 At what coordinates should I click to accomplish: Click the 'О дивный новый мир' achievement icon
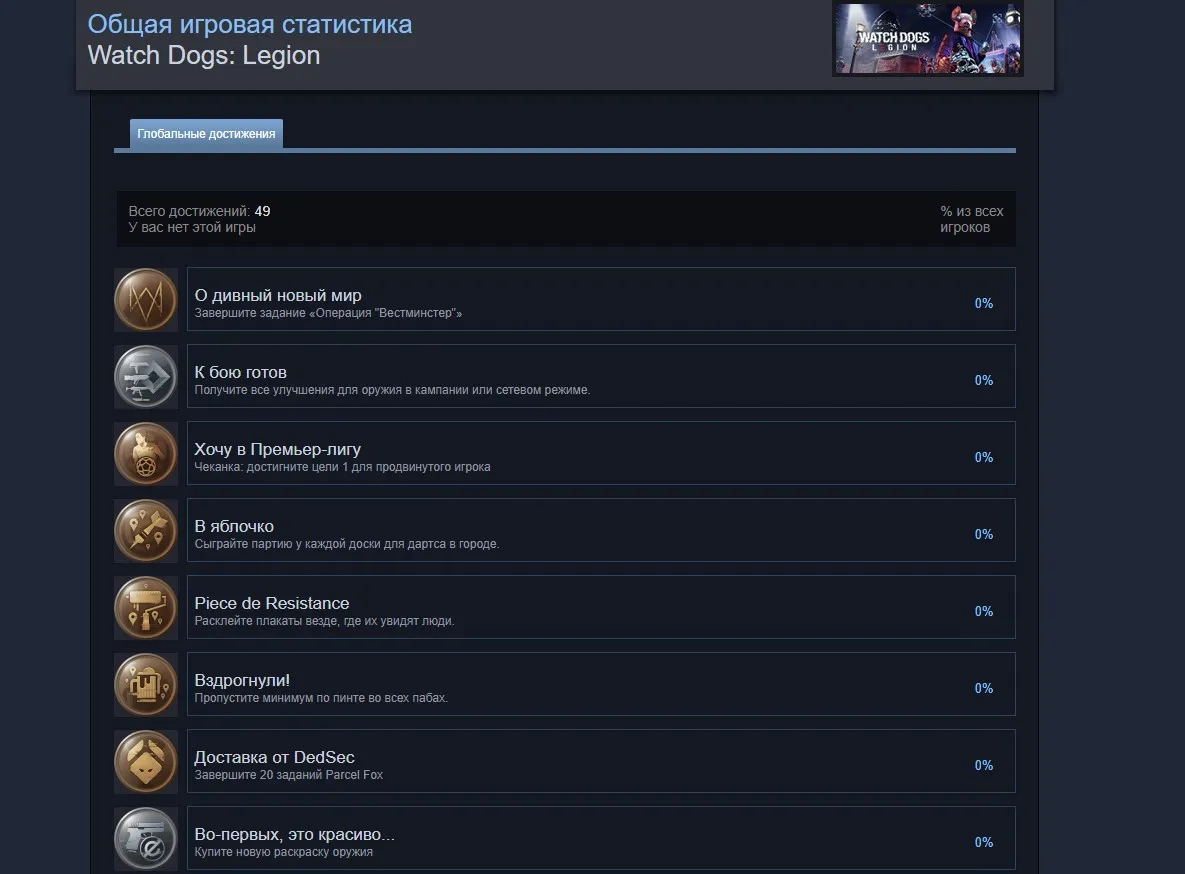click(x=146, y=299)
